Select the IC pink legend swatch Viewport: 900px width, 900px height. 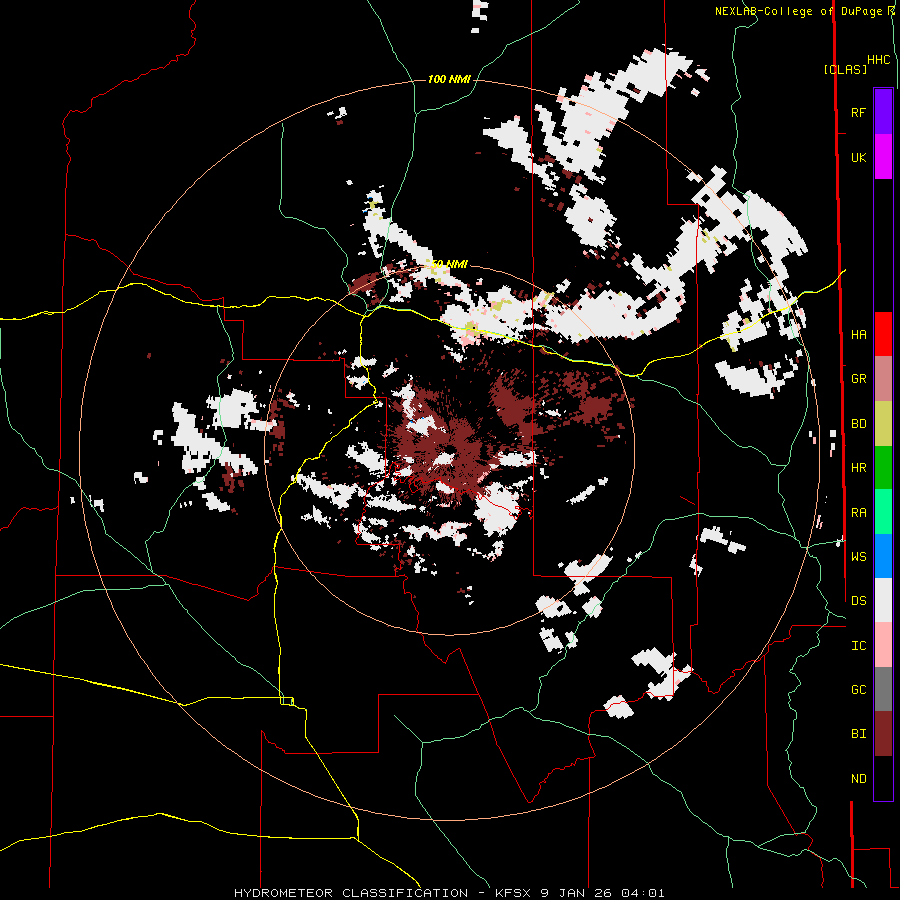pos(883,645)
